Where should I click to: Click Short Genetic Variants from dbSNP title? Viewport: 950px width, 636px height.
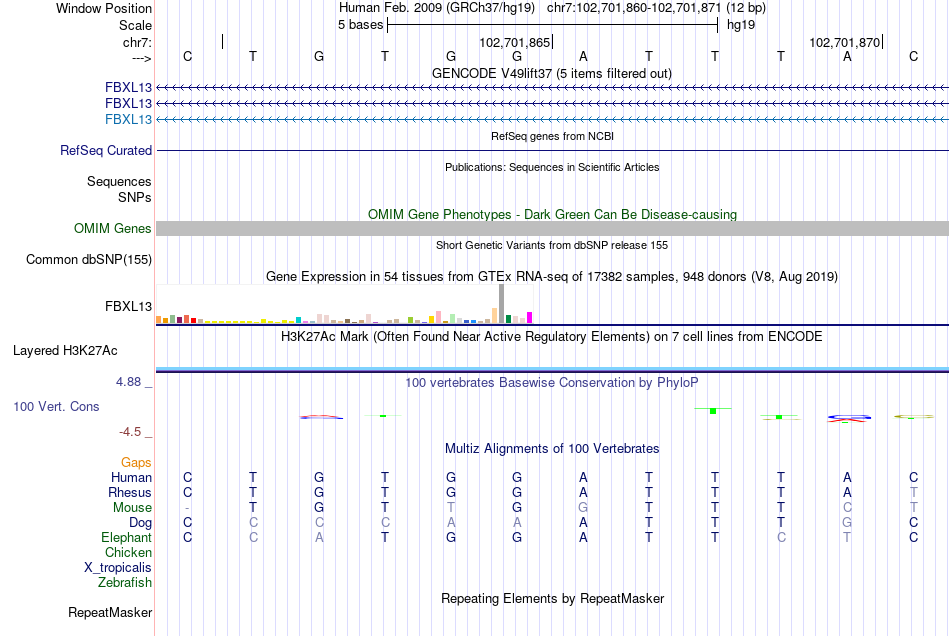pos(552,245)
